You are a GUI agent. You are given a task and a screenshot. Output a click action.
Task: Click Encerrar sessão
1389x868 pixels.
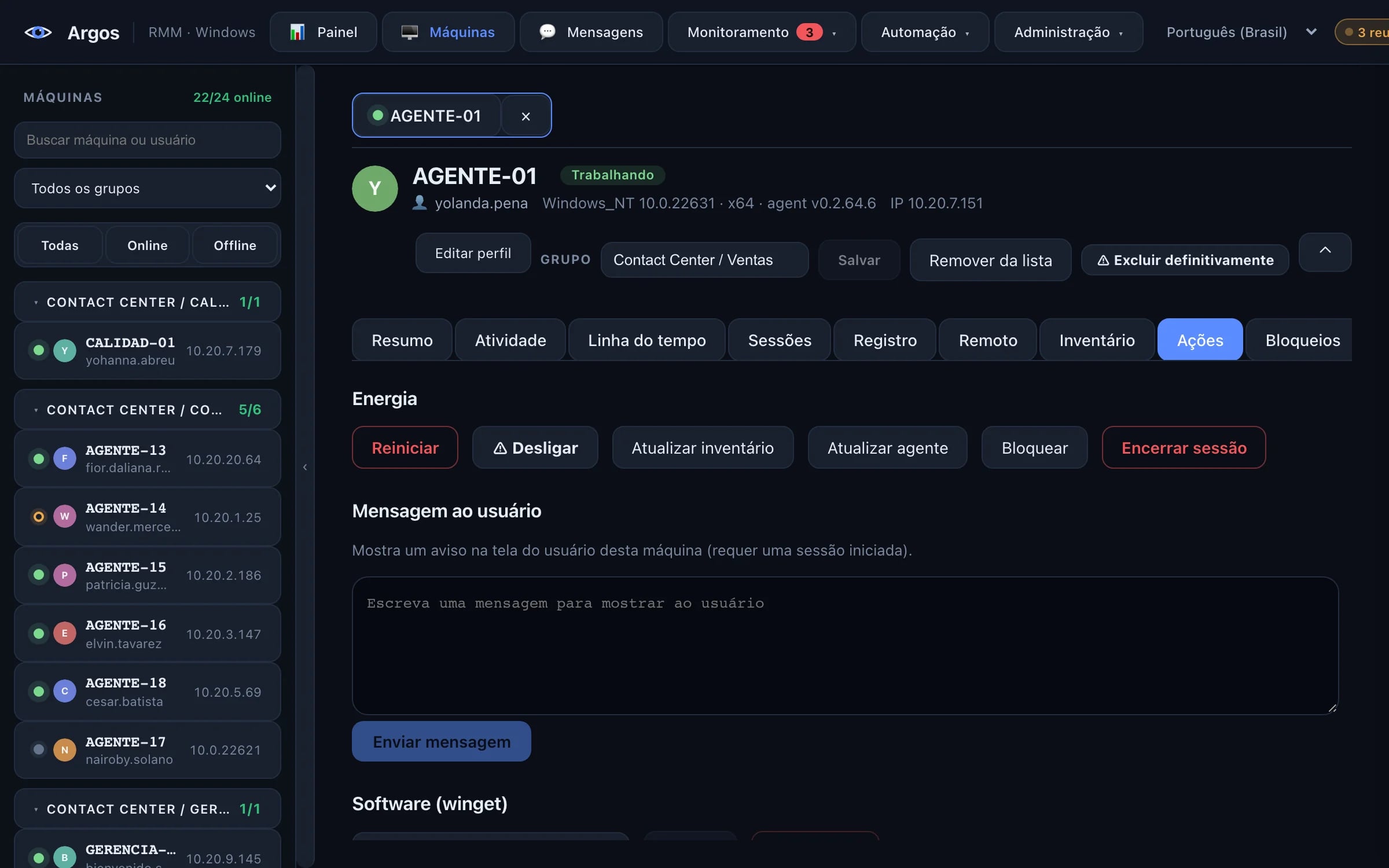click(1184, 447)
